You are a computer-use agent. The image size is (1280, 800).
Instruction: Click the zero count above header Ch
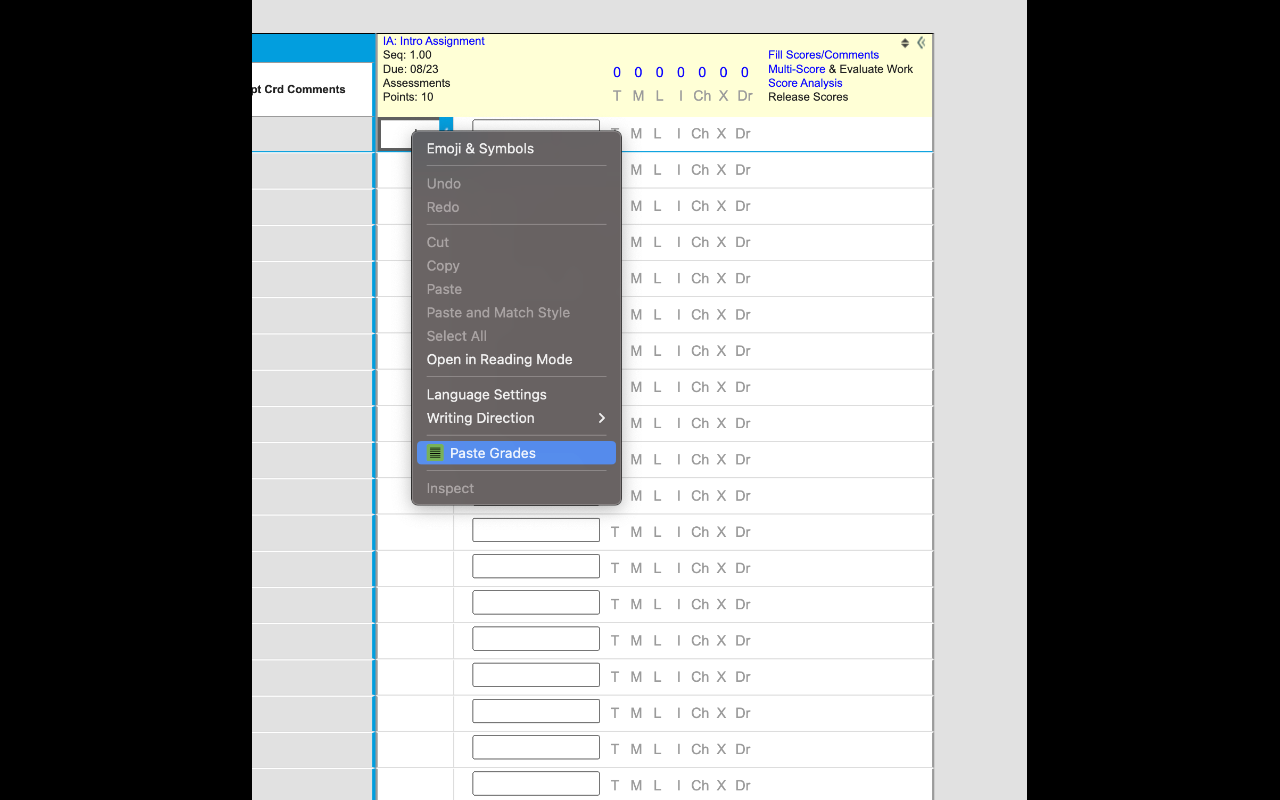pyautogui.click(x=702, y=72)
